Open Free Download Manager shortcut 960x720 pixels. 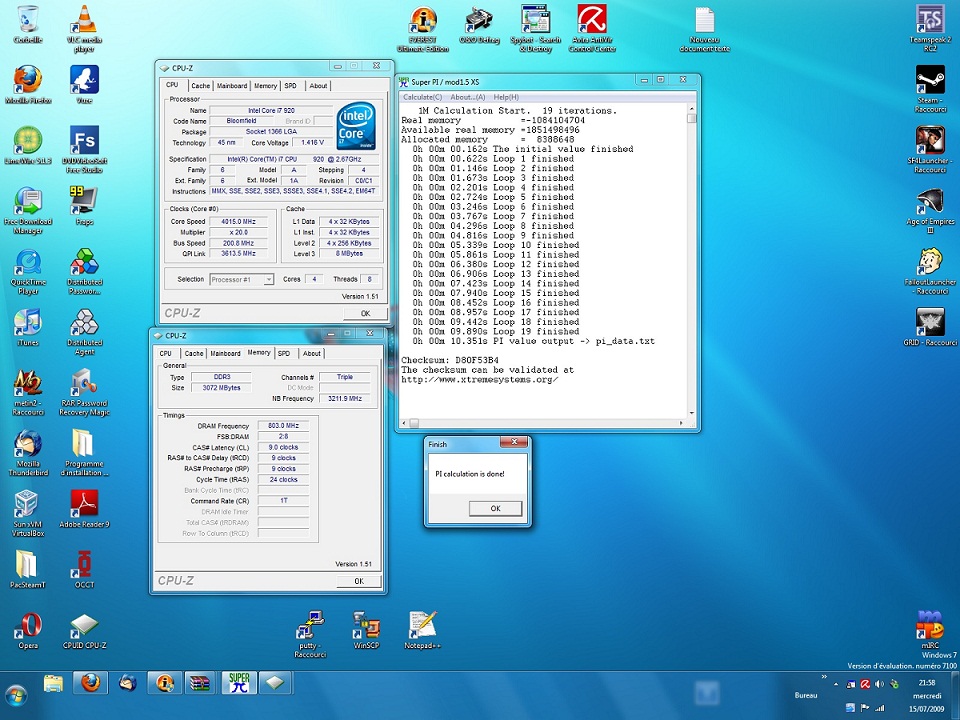(x=28, y=210)
